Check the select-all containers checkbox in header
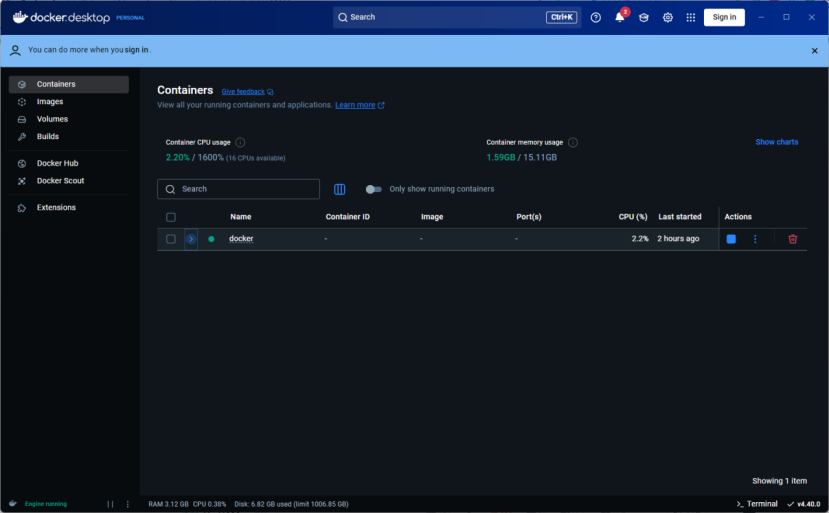 (171, 217)
